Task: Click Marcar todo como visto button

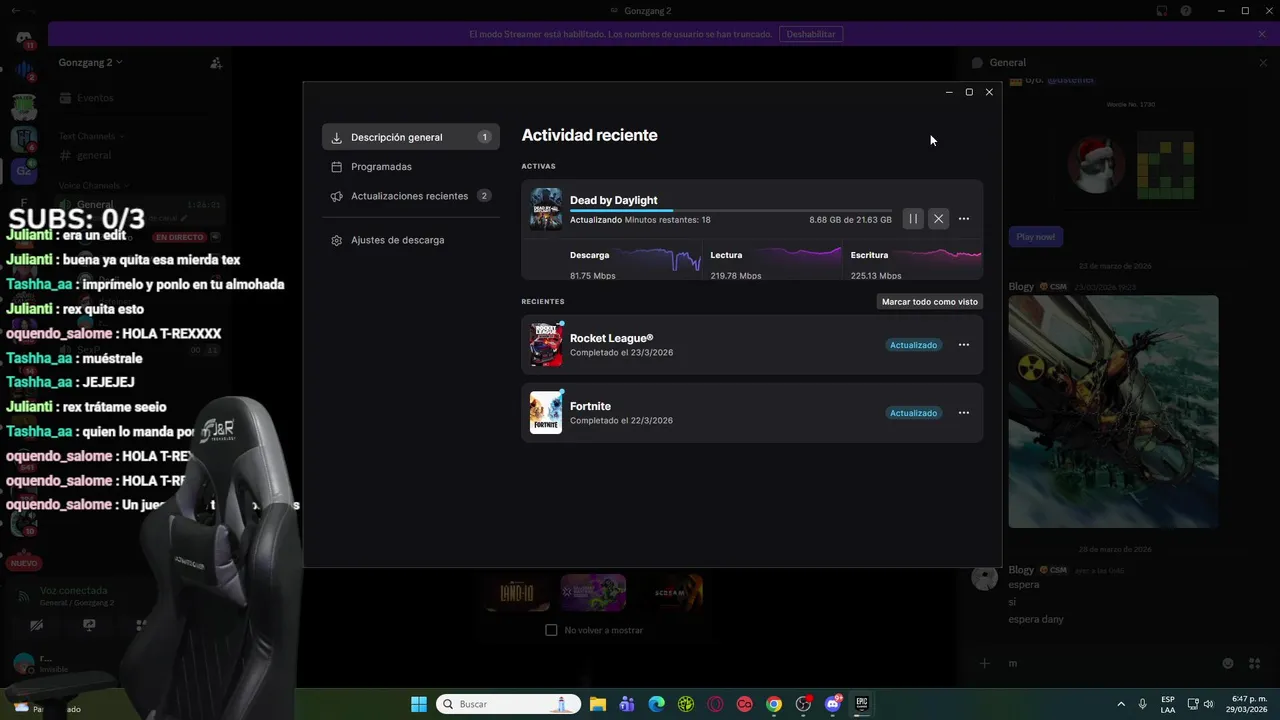Action: [x=930, y=301]
